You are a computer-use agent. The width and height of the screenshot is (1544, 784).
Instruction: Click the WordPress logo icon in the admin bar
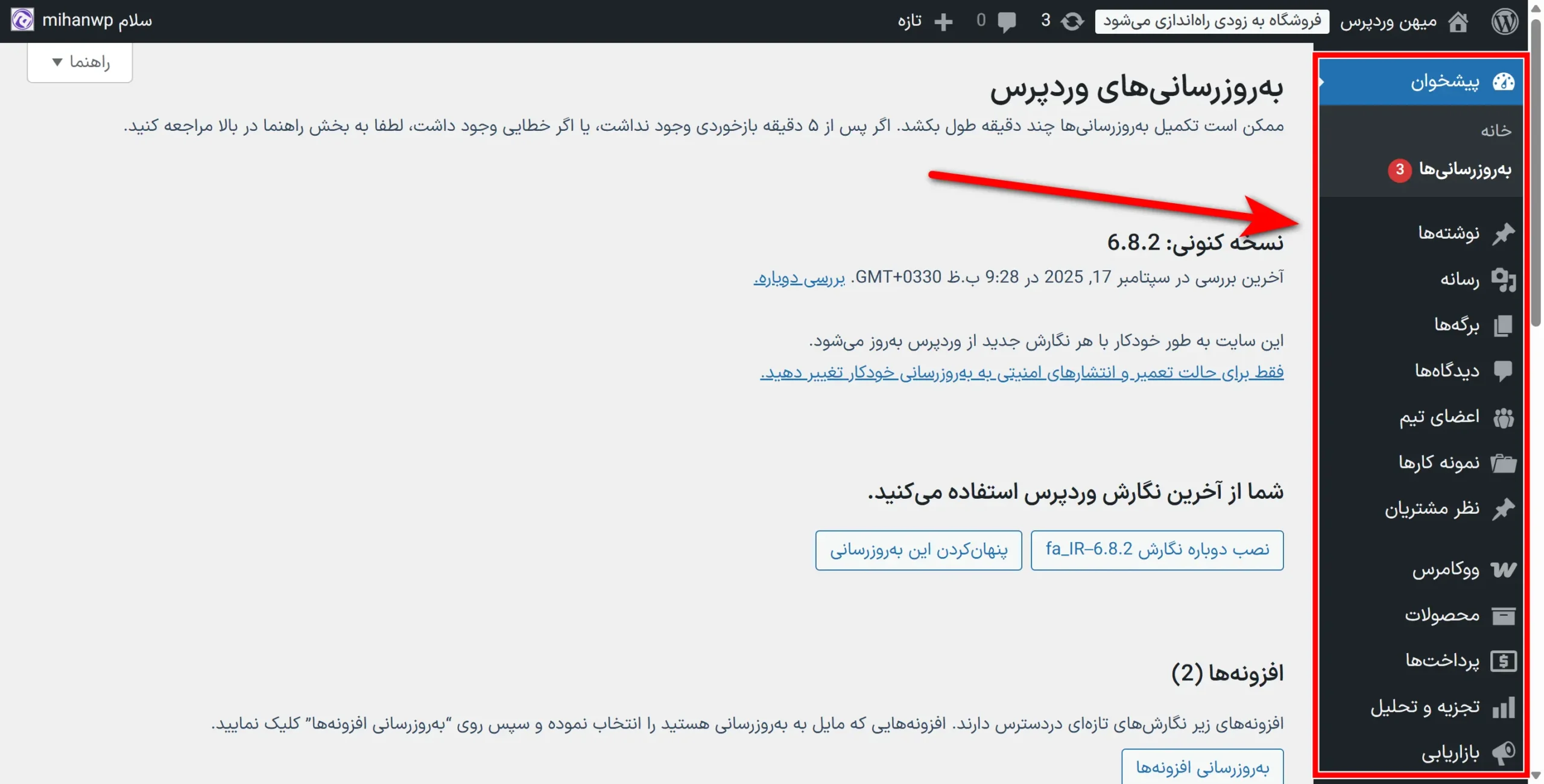point(1504,22)
